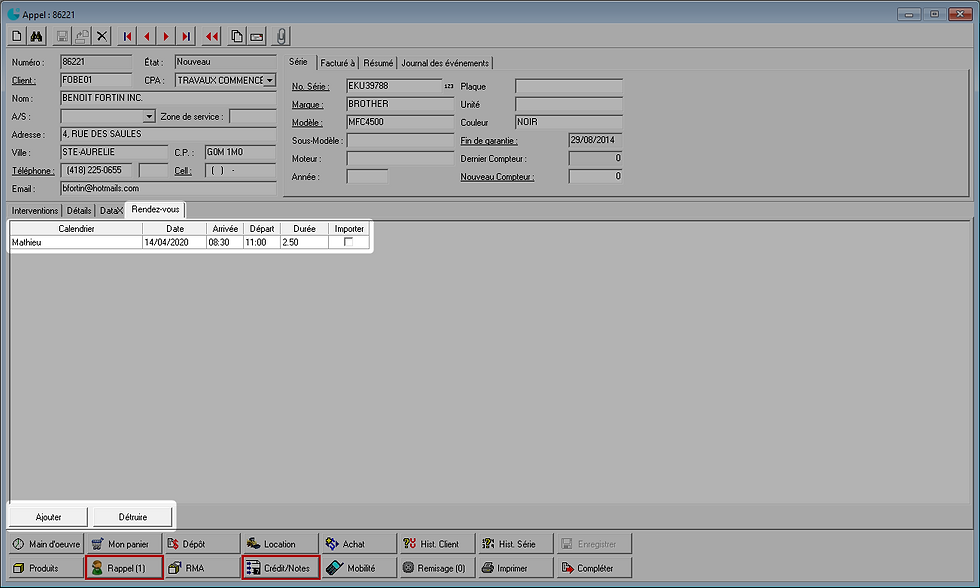Click the Détruire button
The height and width of the screenshot is (588, 980).
[132, 517]
